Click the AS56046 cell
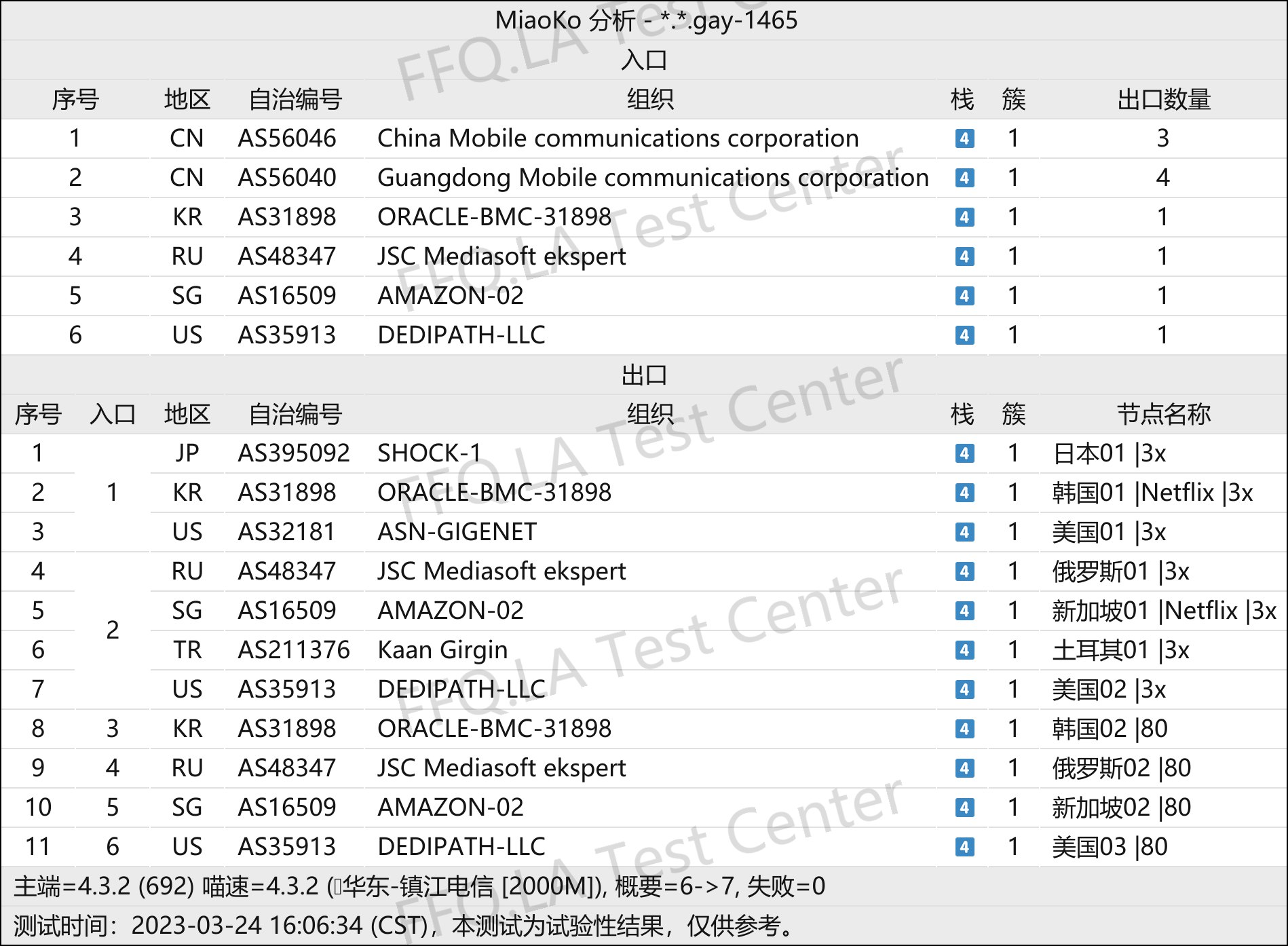Image resolution: width=1288 pixels, height=946 pixels. [287, 138]
